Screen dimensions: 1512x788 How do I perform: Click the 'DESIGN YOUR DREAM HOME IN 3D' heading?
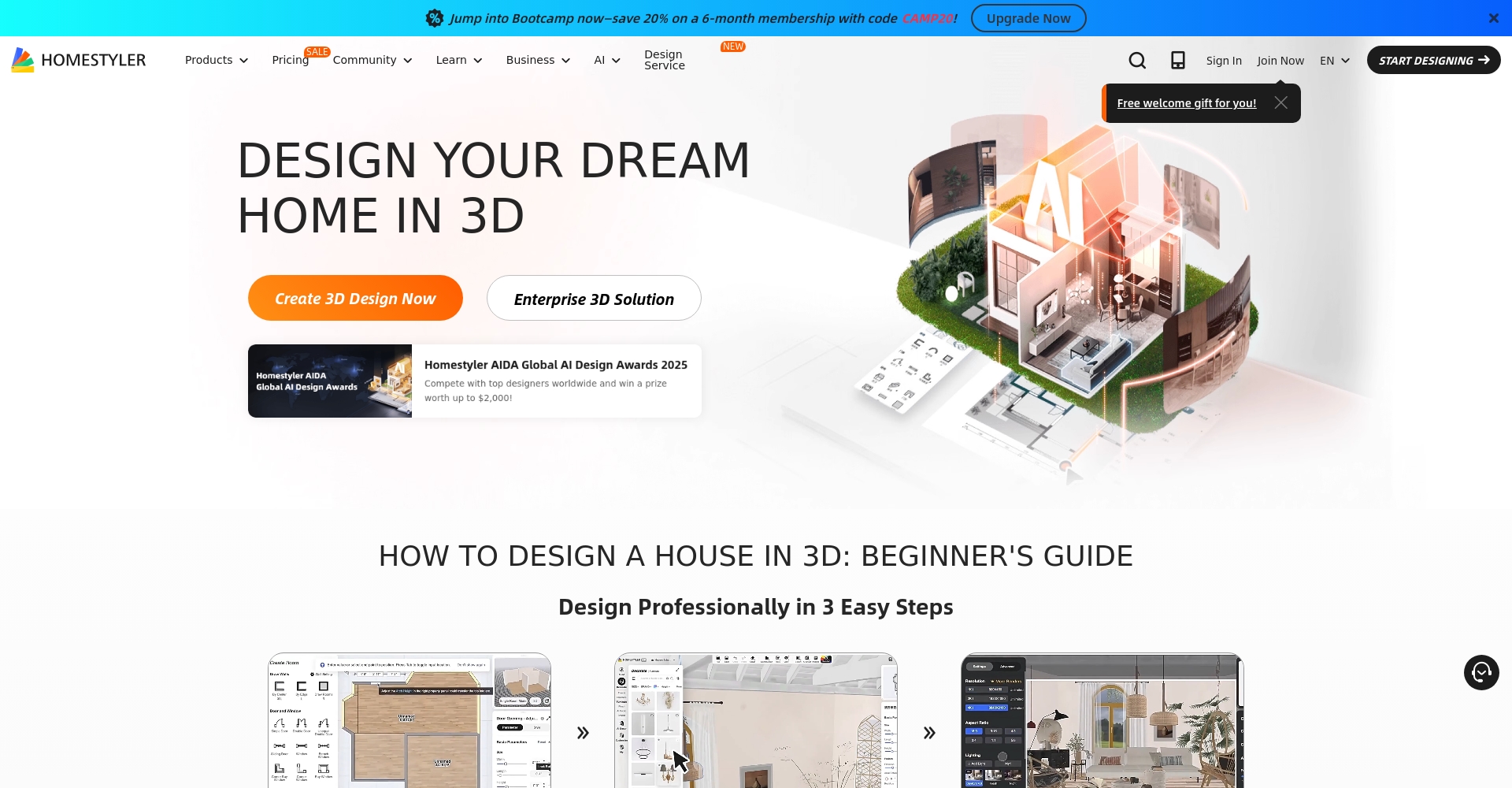click(494, 188)
